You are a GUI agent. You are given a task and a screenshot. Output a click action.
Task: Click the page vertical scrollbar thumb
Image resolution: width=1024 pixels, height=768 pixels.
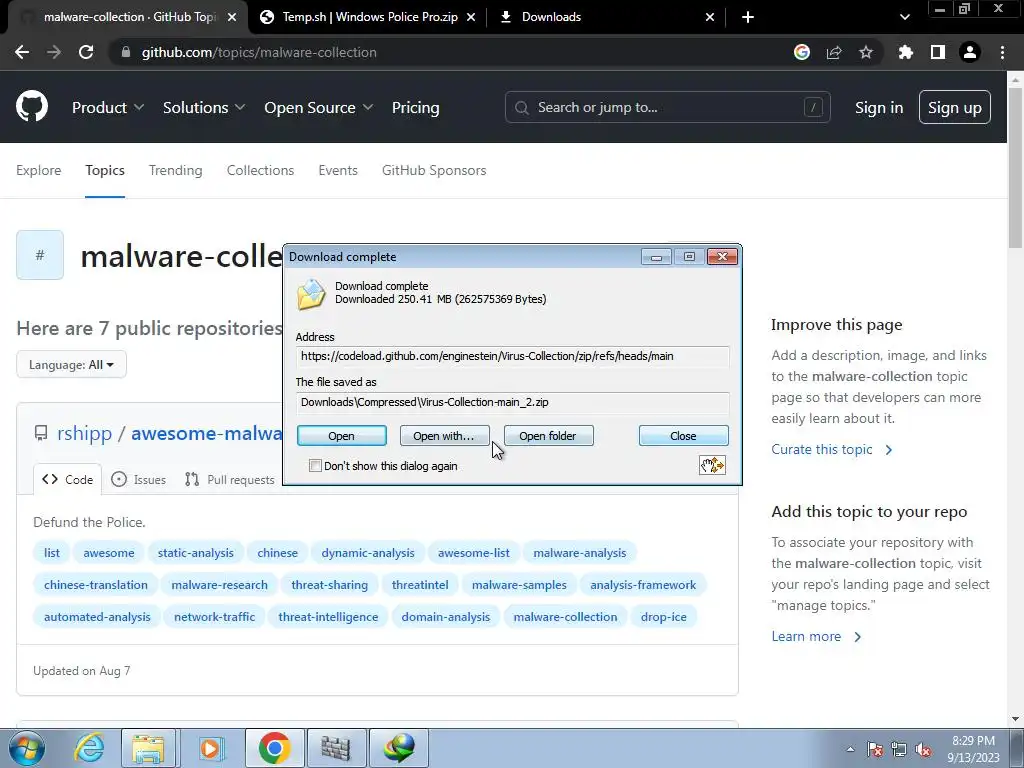(x=1015, y=167)
